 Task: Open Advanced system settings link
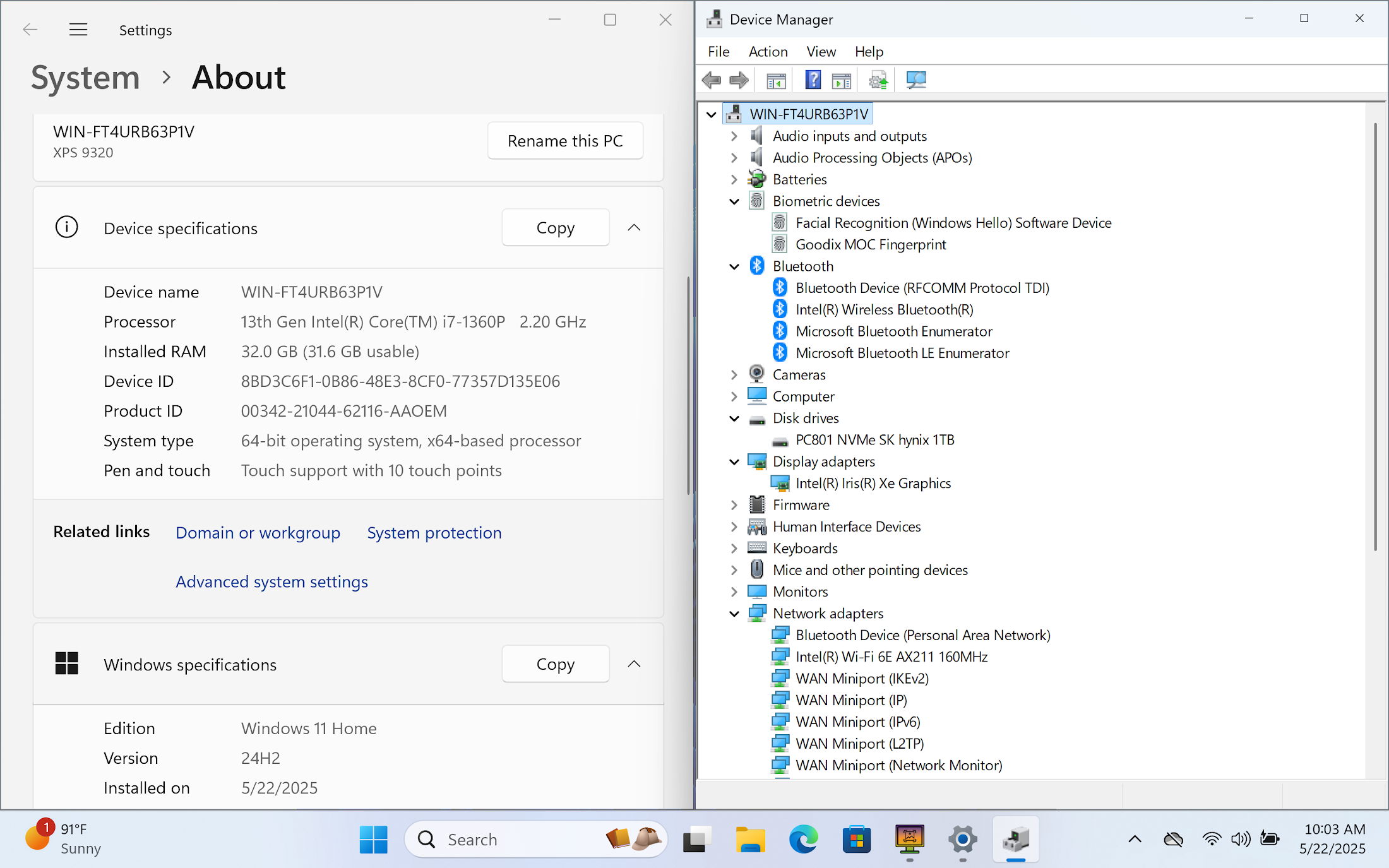pos(271,581)
